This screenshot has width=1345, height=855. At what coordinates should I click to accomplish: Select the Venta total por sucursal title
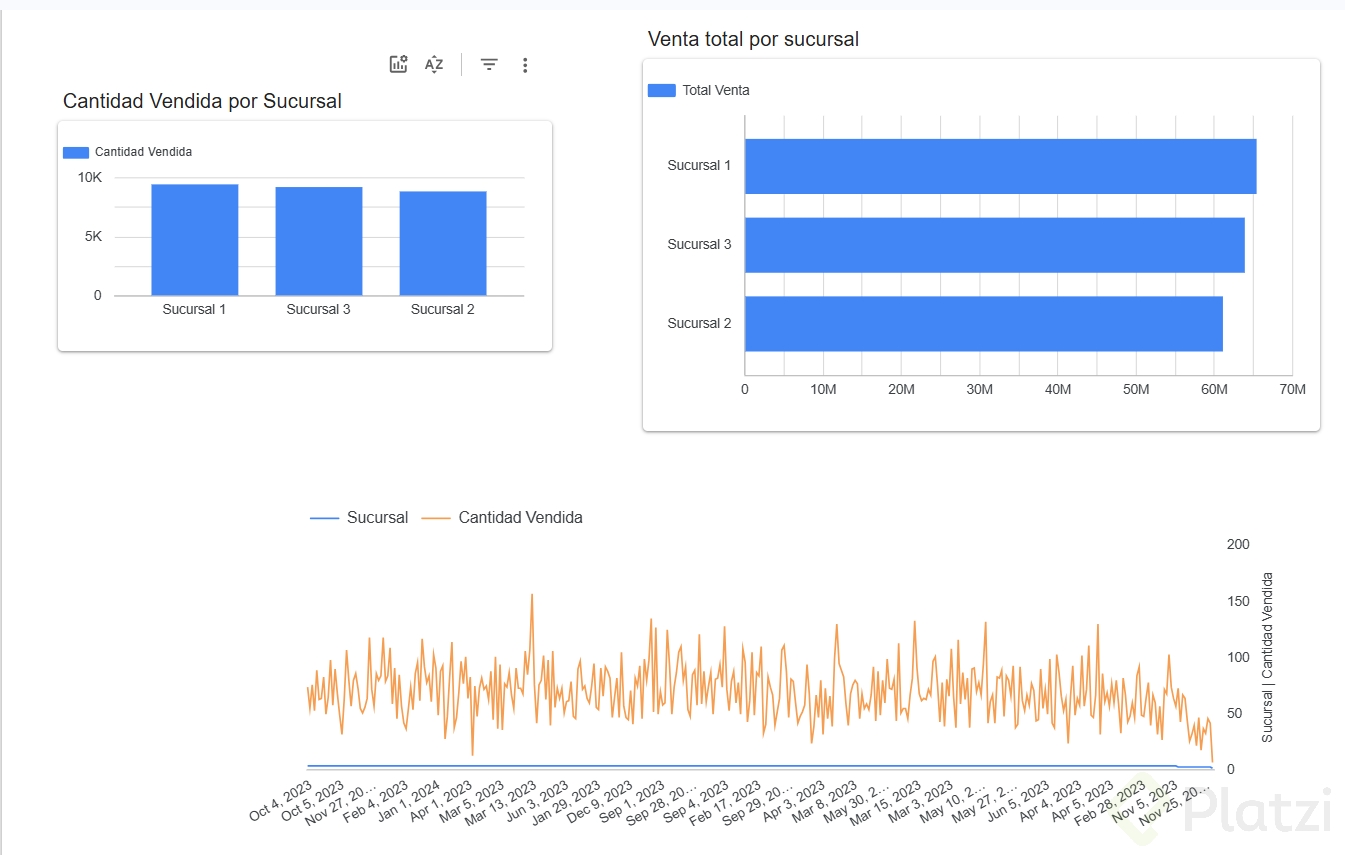coord(754,40)
